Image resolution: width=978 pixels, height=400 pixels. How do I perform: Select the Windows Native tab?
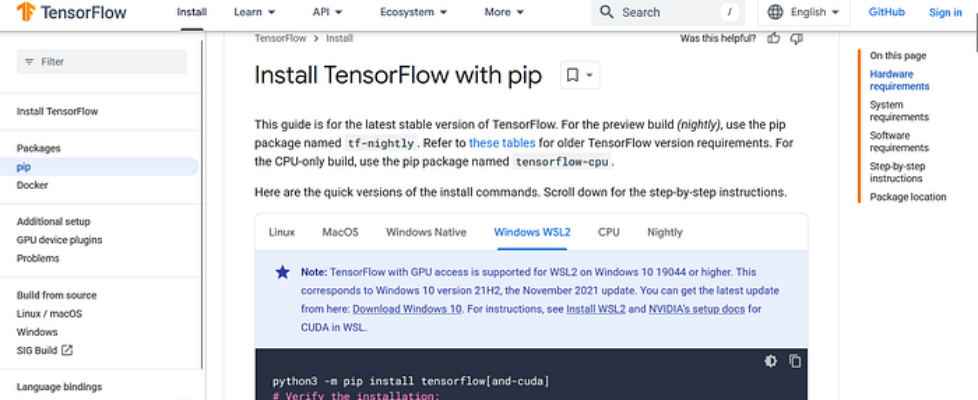426,232
